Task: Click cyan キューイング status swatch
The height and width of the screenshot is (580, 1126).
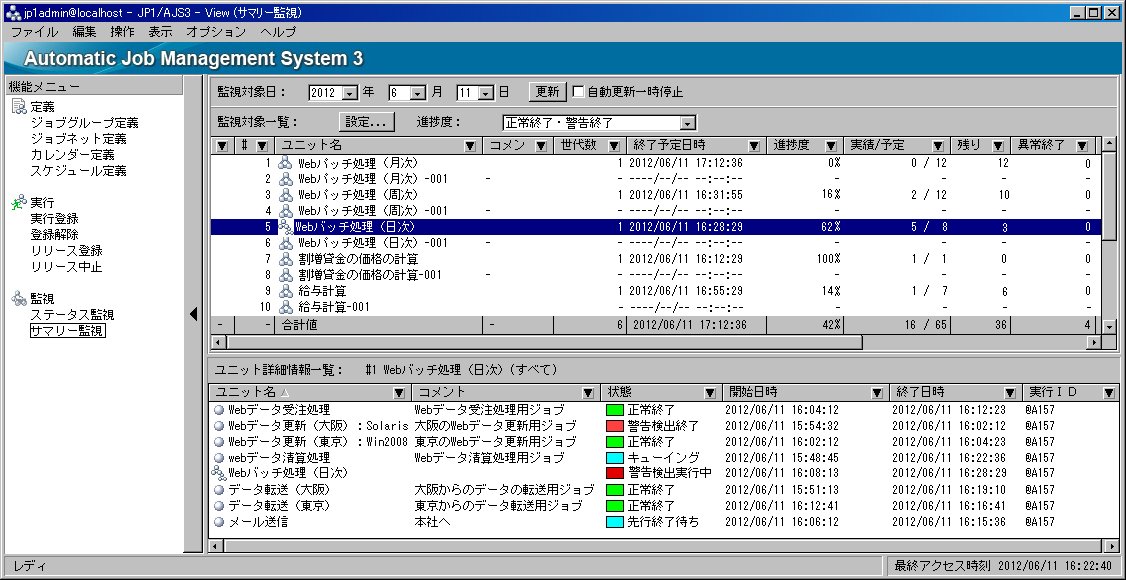Action: point(614,457)
